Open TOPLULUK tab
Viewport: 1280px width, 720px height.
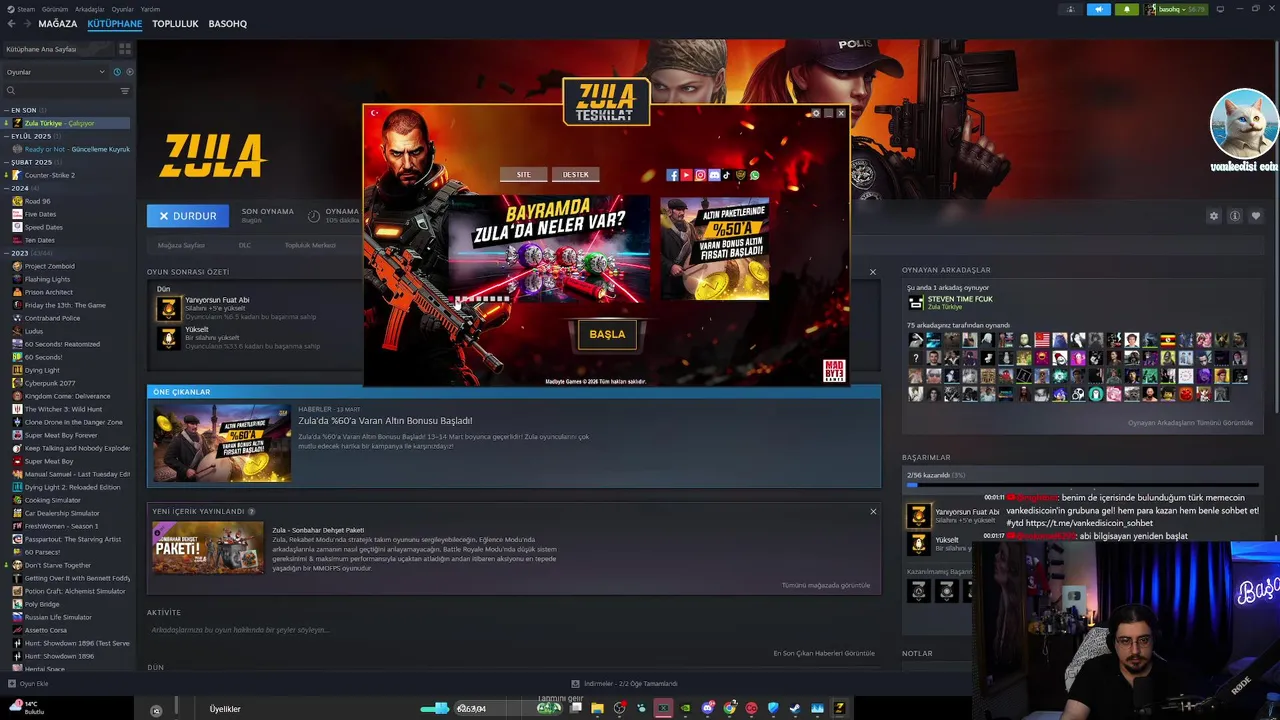175,23
